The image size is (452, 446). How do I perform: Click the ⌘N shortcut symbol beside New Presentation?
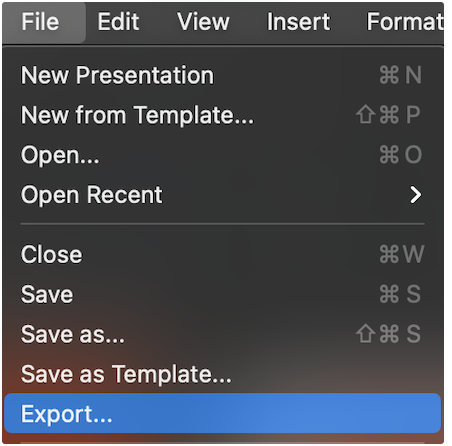[x=401, y=75]
